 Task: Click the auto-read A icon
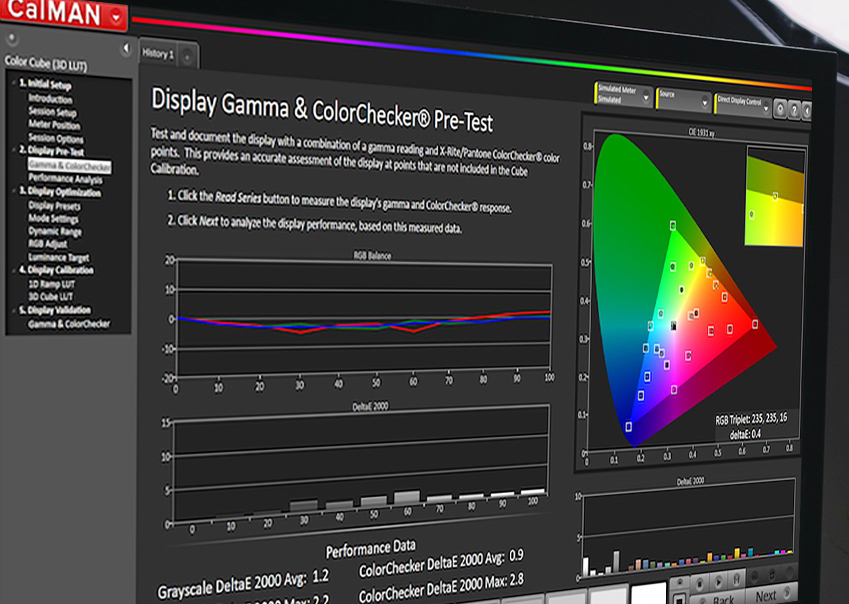[736, 579]
